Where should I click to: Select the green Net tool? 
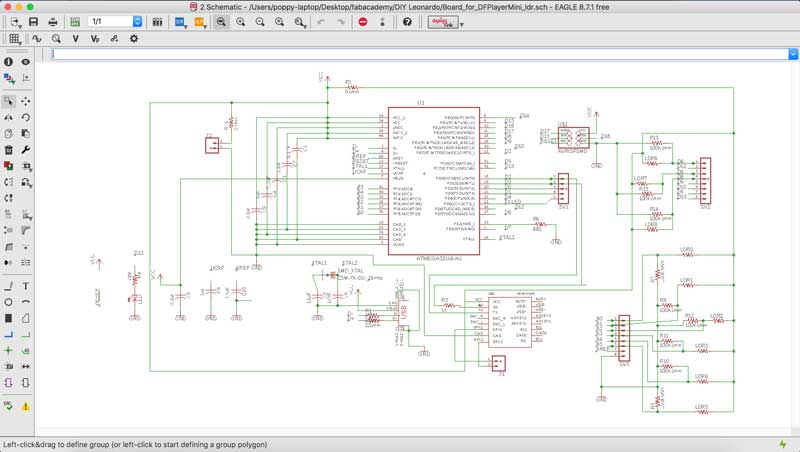point(26,335)
